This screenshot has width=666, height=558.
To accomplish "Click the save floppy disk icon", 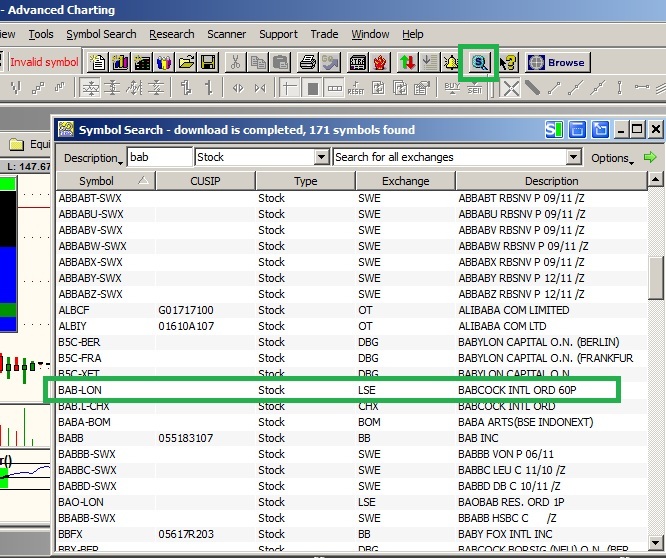I will coord(208,63).
